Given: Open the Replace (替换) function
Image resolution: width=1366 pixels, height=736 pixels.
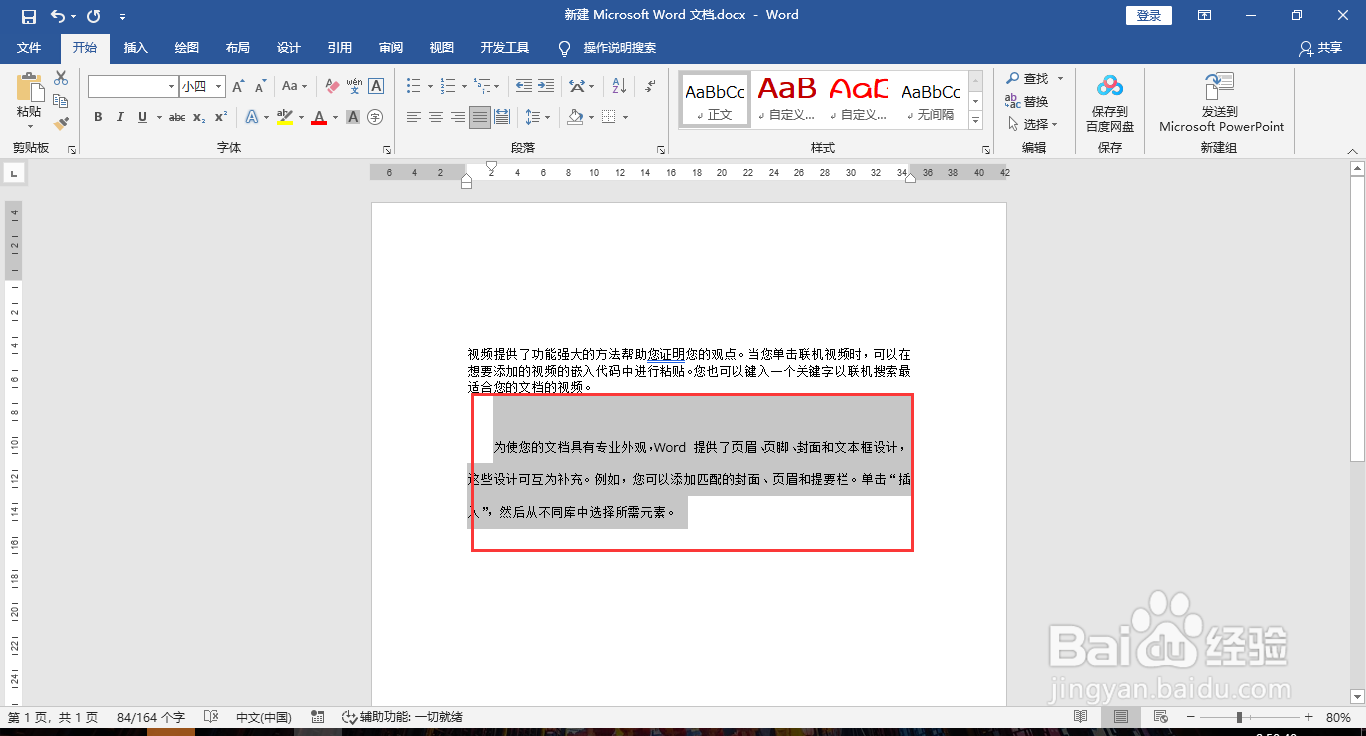Looking at the screenshot, I should (1032, 101).
